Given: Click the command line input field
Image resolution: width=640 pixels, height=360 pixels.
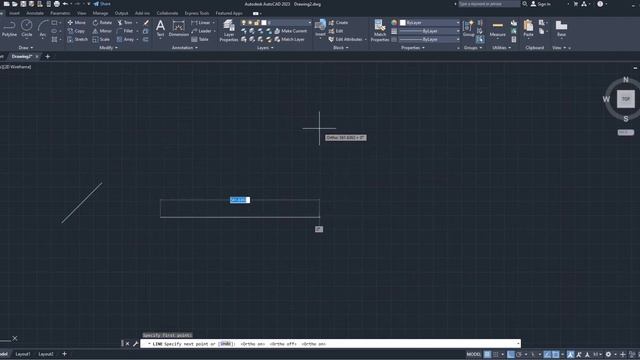Looking at the screenshot, I should click(331, 344).
